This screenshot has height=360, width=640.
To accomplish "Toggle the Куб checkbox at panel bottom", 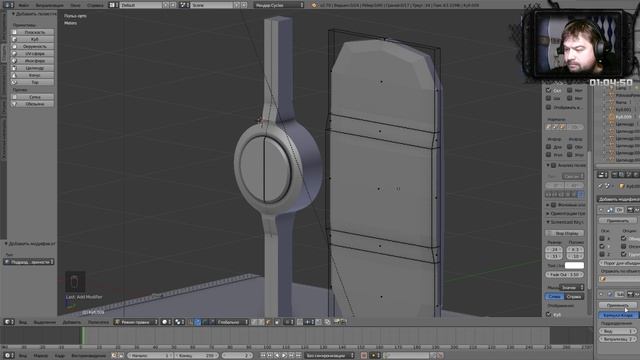I will pyautogui.click(x=549, y=315).
